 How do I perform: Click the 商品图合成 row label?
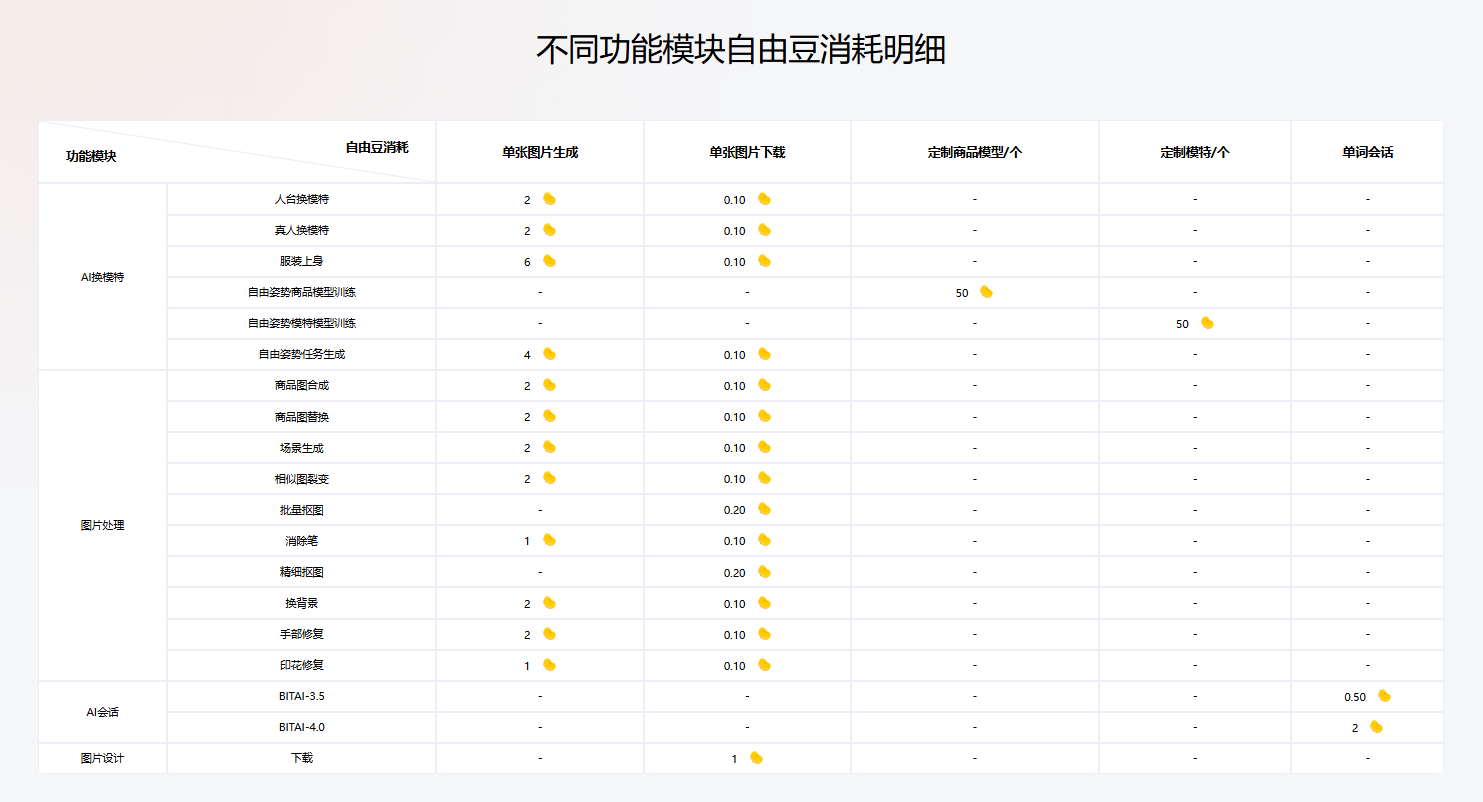pyautogui.click(x=302, y=385)
